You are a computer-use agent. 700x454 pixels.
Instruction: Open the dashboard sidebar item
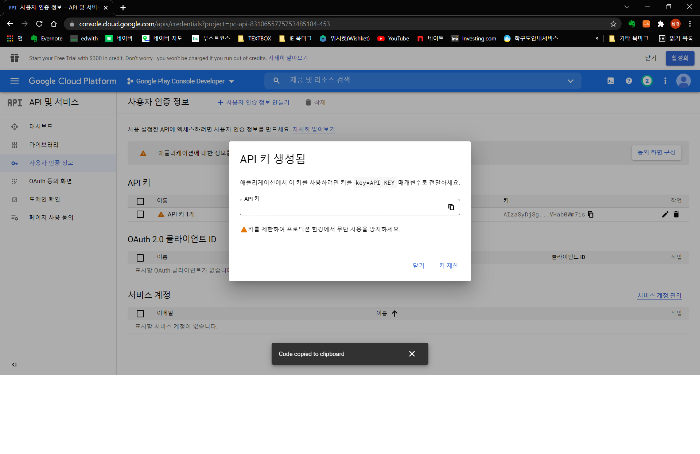(x=58, y=126)
